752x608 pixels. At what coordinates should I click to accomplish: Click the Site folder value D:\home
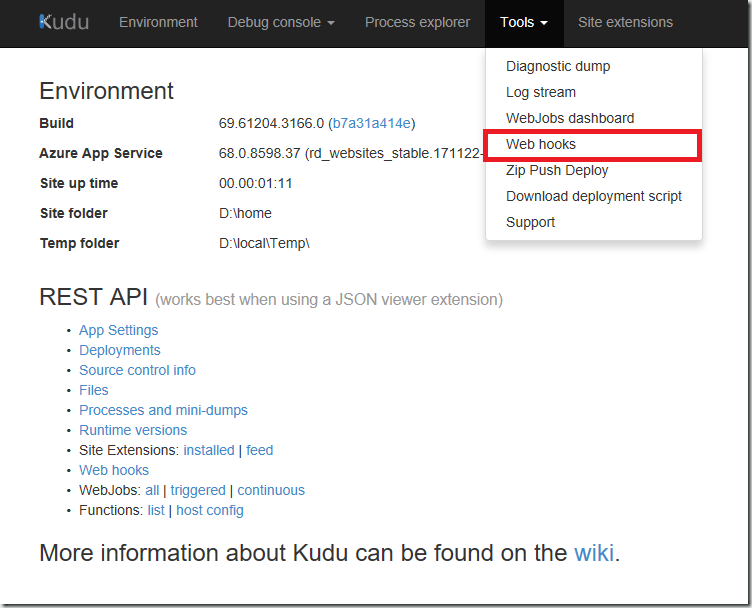(245, 213)
